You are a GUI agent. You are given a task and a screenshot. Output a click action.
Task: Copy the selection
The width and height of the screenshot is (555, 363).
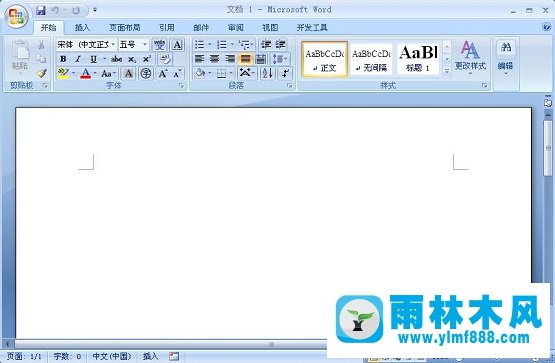(41, 59)
